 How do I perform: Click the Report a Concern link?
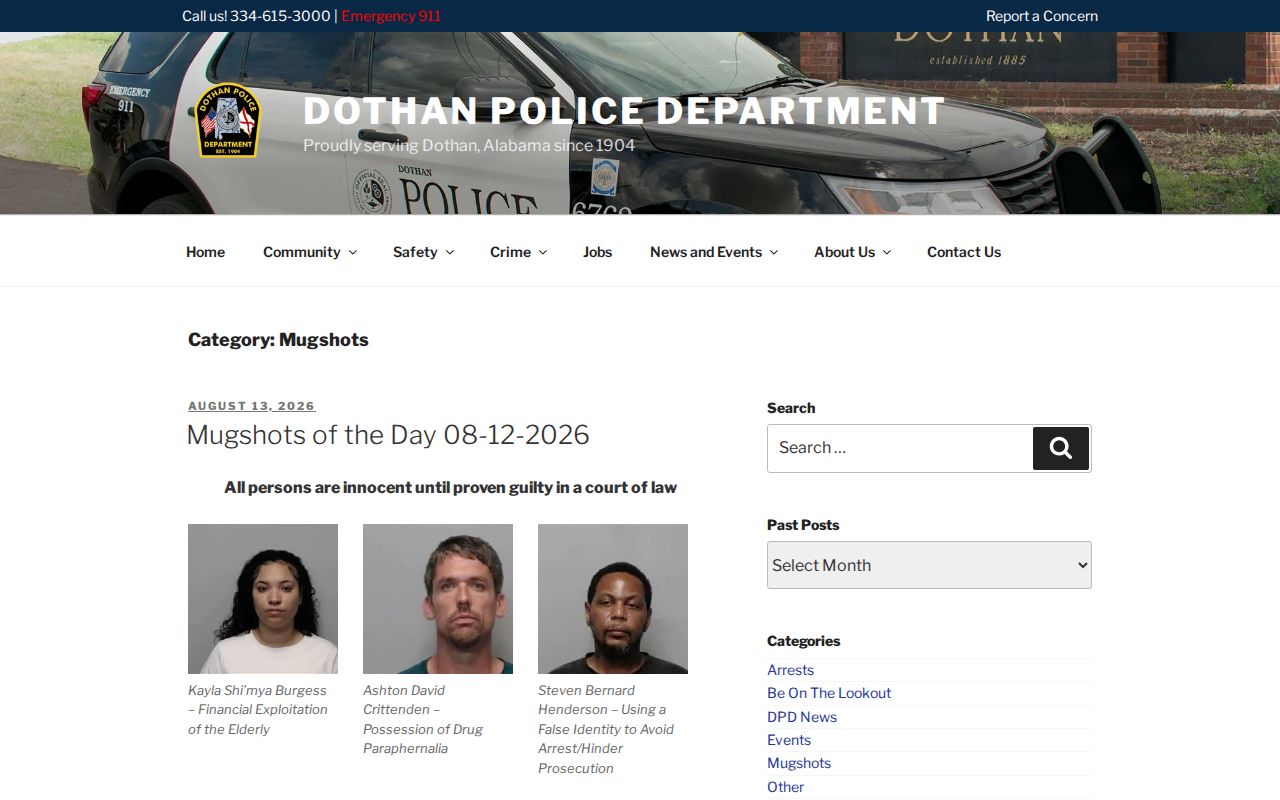(x=1042, y=16)
